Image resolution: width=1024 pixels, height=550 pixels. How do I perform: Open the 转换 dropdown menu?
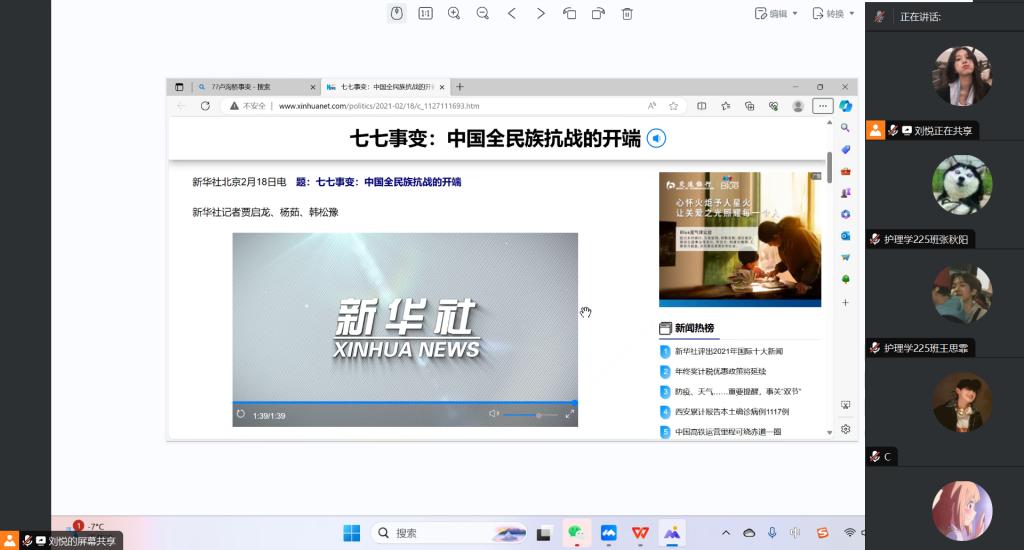833,13
